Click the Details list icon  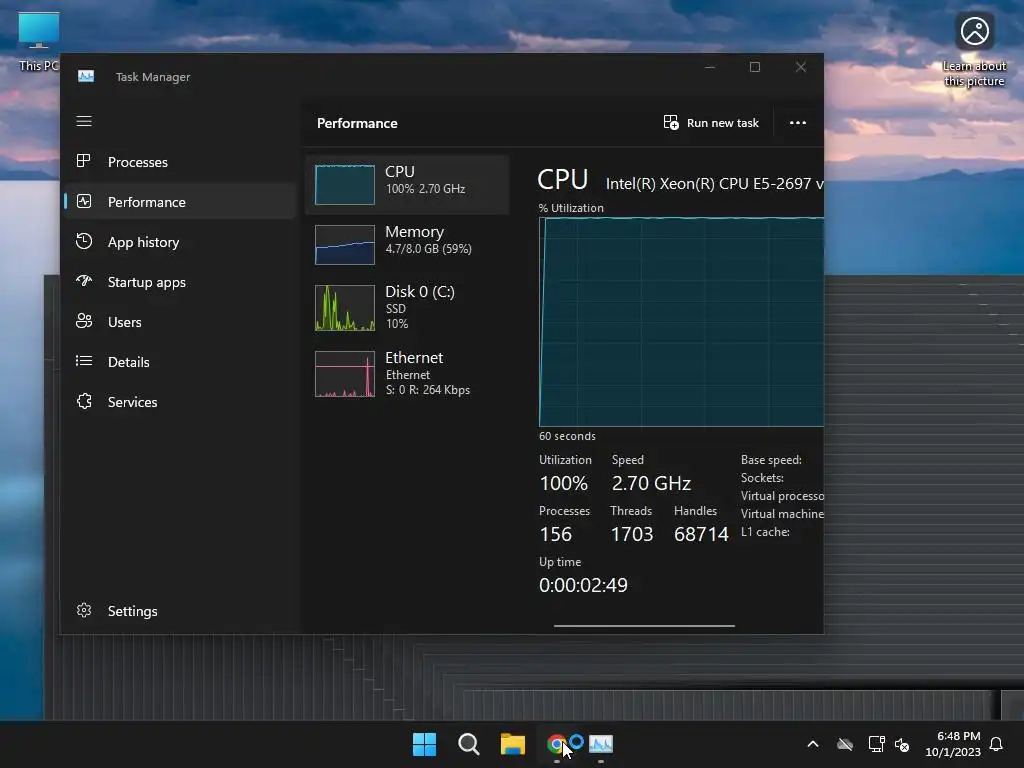tap(84, 361)
